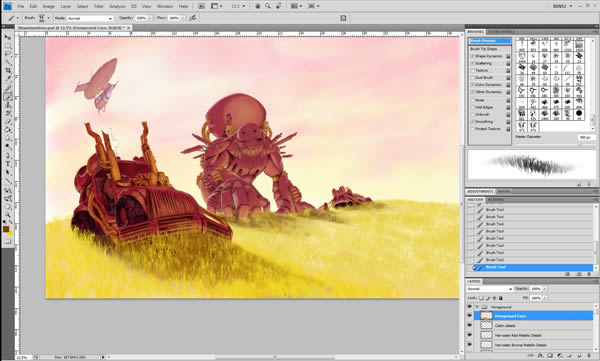Select the Gradient tool

pos(8,130)
